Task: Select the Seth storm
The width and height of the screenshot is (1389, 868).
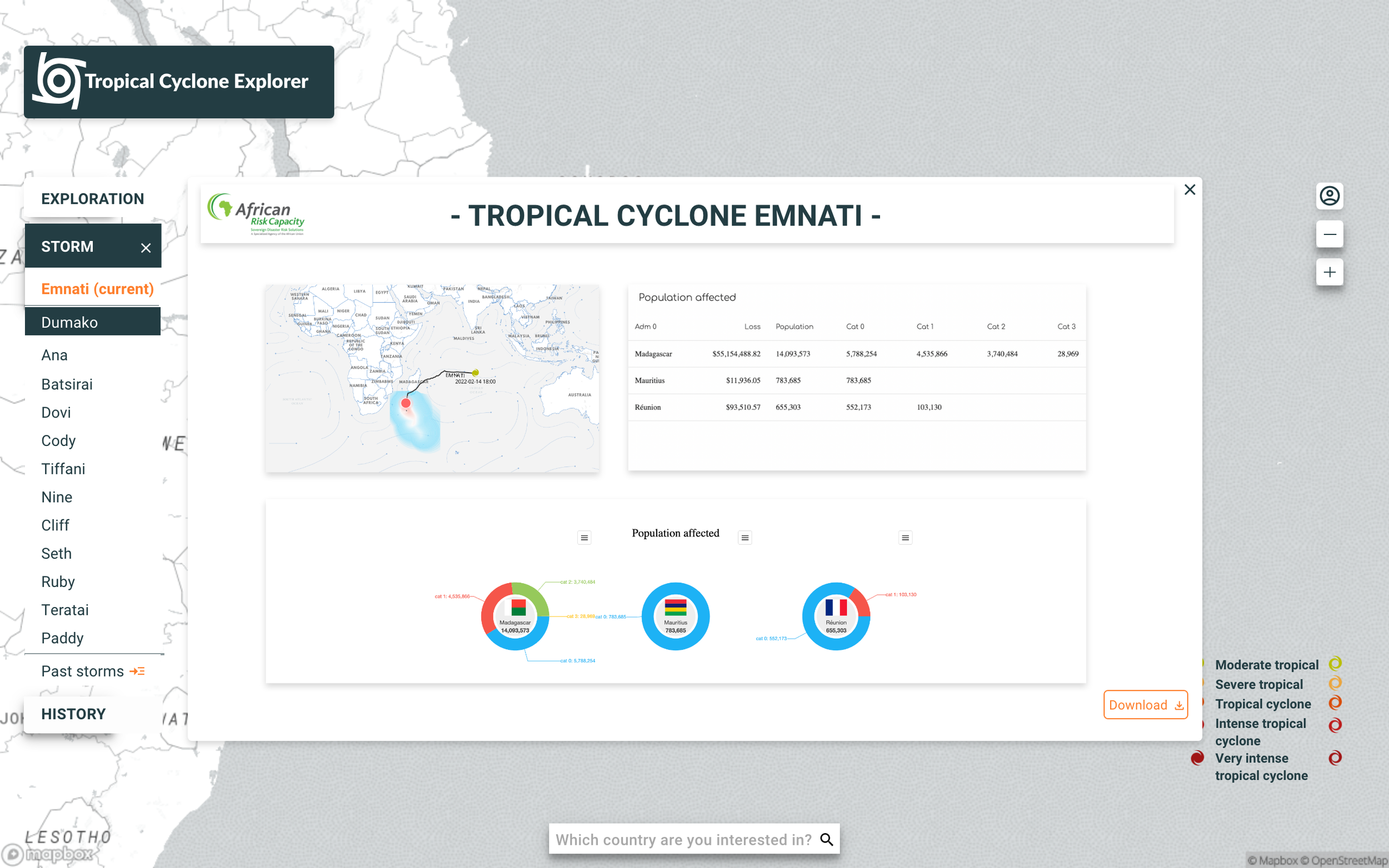Action: [56, 554]
